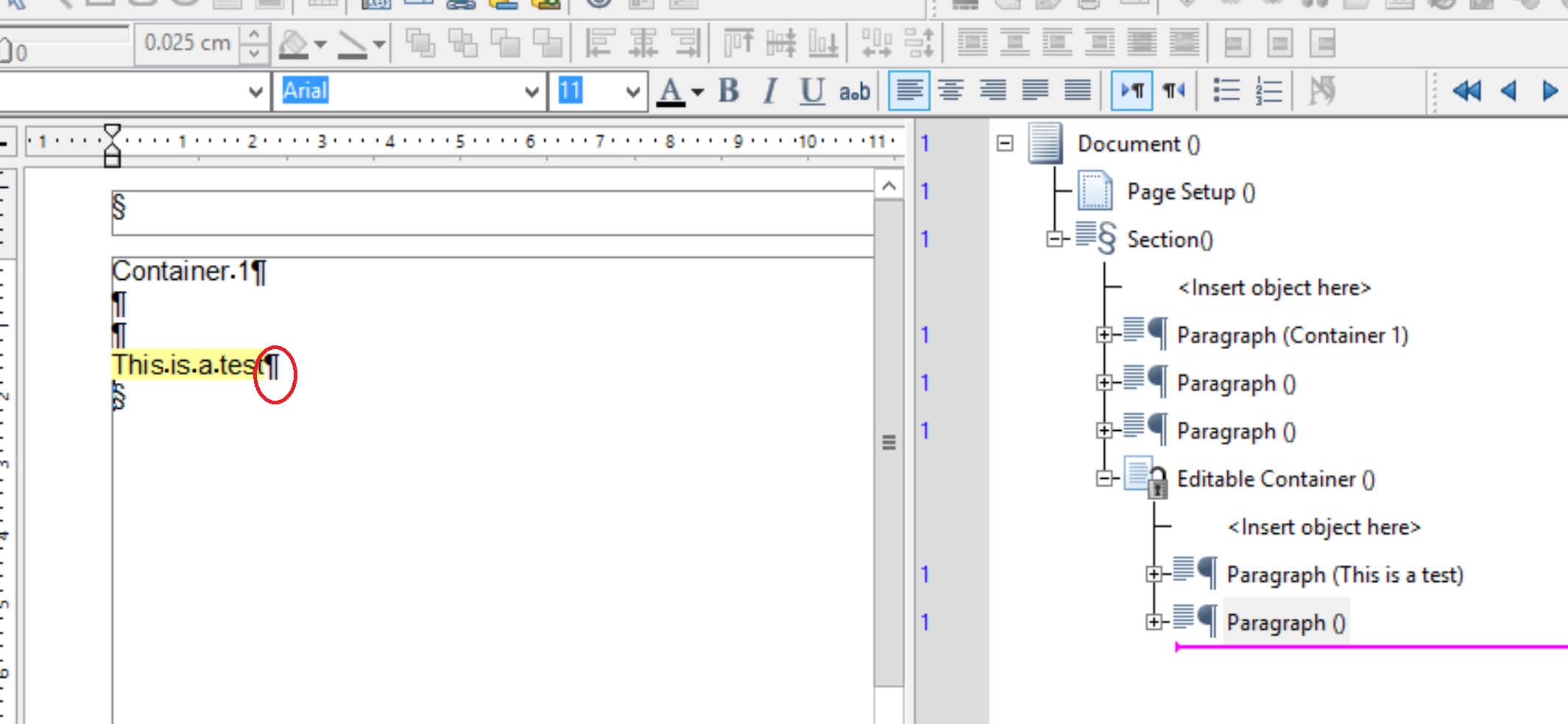The image size is (1568, 724).
Task: Open the font color dropdown arrow
Action: tap(698, 92)
